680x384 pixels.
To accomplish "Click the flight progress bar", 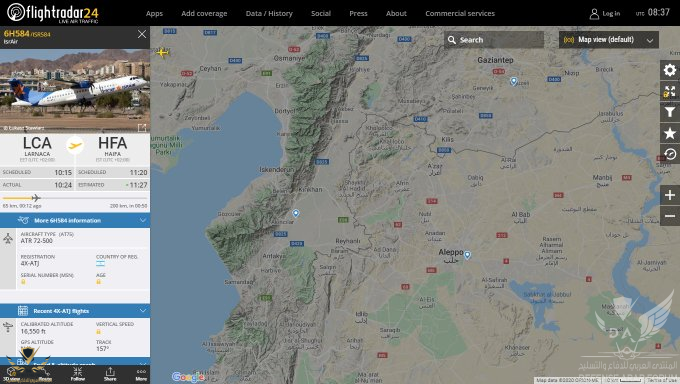I will (75, 198).
